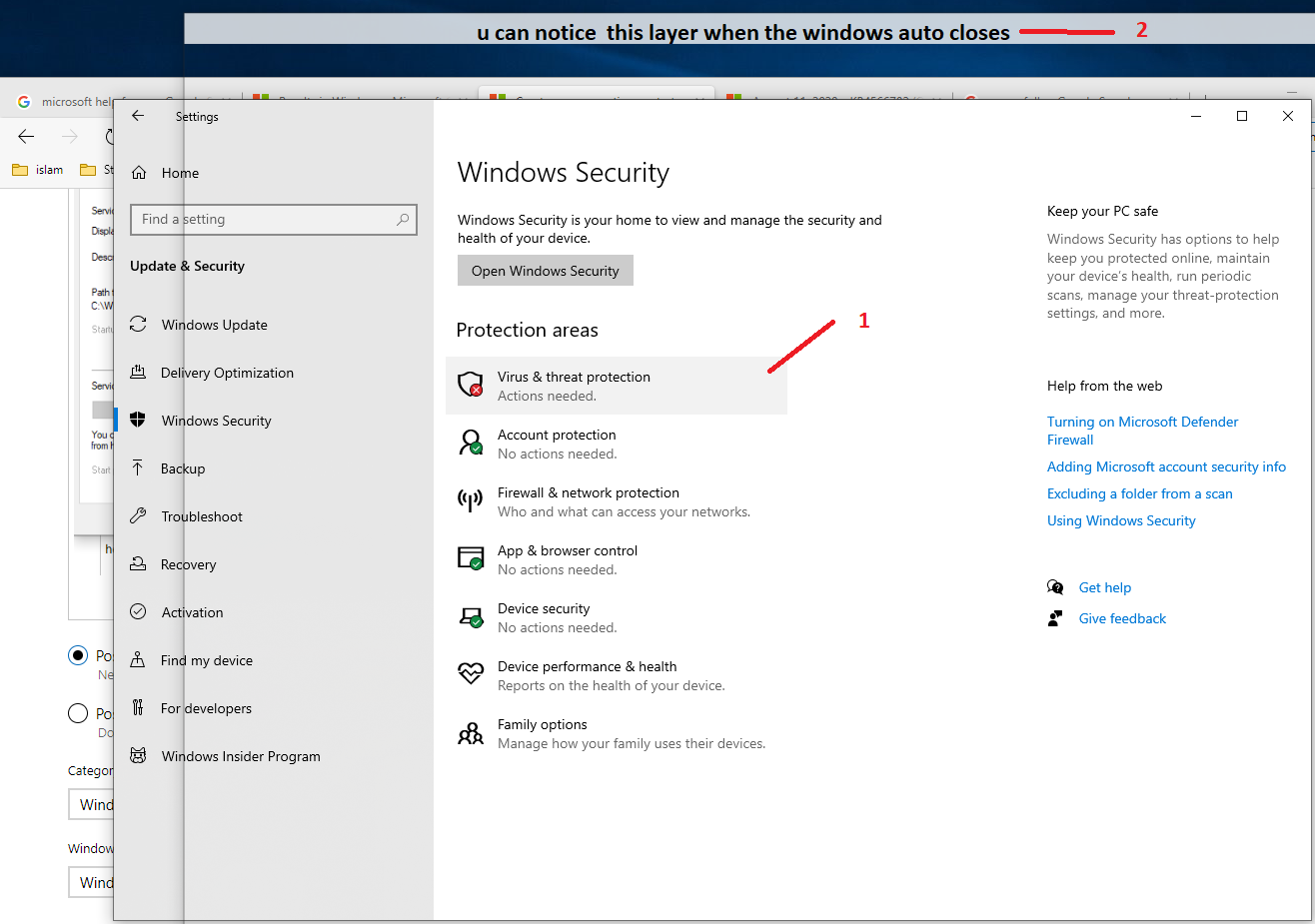
Task: Open Turning on Microsoft Defender Firewall link
Action: pos(1142,431)
